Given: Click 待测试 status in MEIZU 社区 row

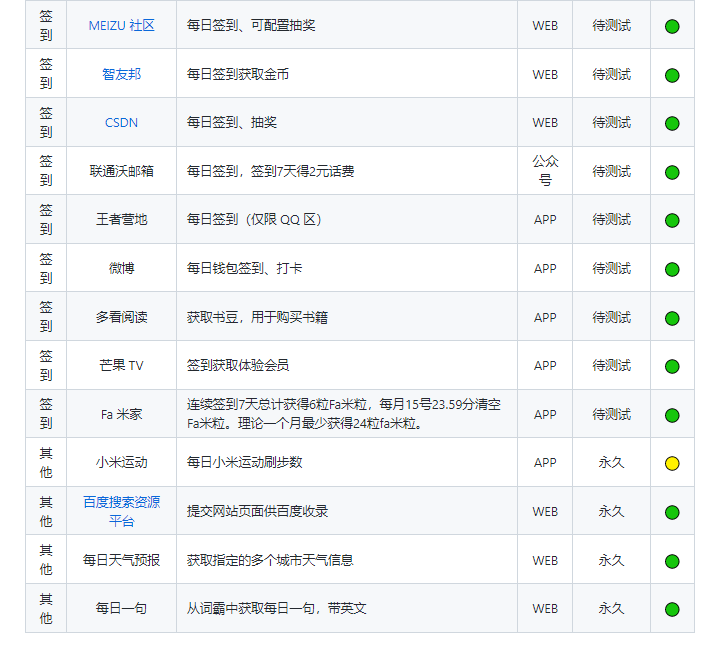Looking at the screenshot, I should [611, 26].
